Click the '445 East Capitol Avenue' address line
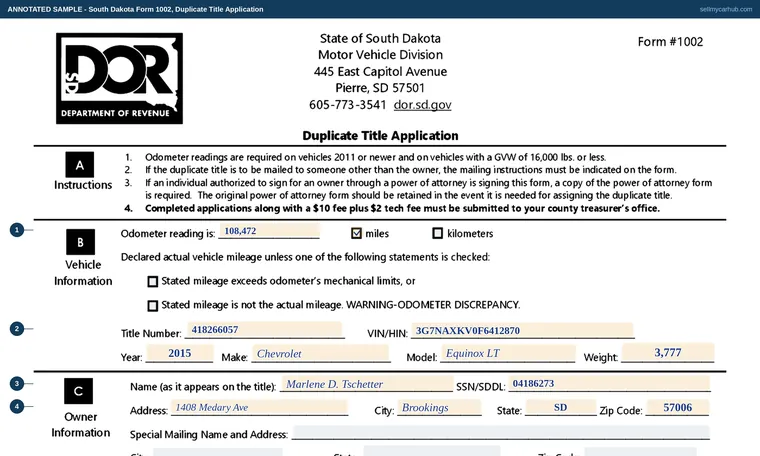 (x=380, y=72)
